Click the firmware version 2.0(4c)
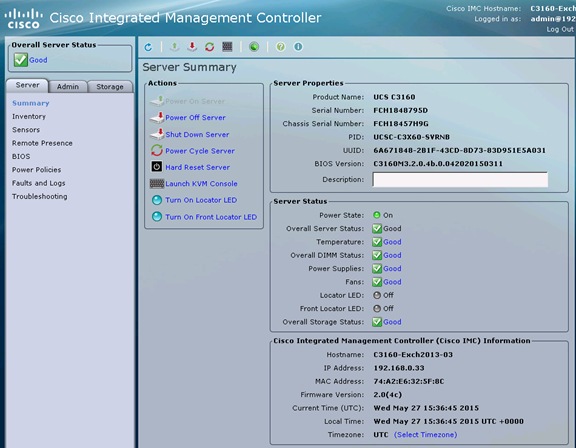This screenshot has width=576, height=448. 388,395
